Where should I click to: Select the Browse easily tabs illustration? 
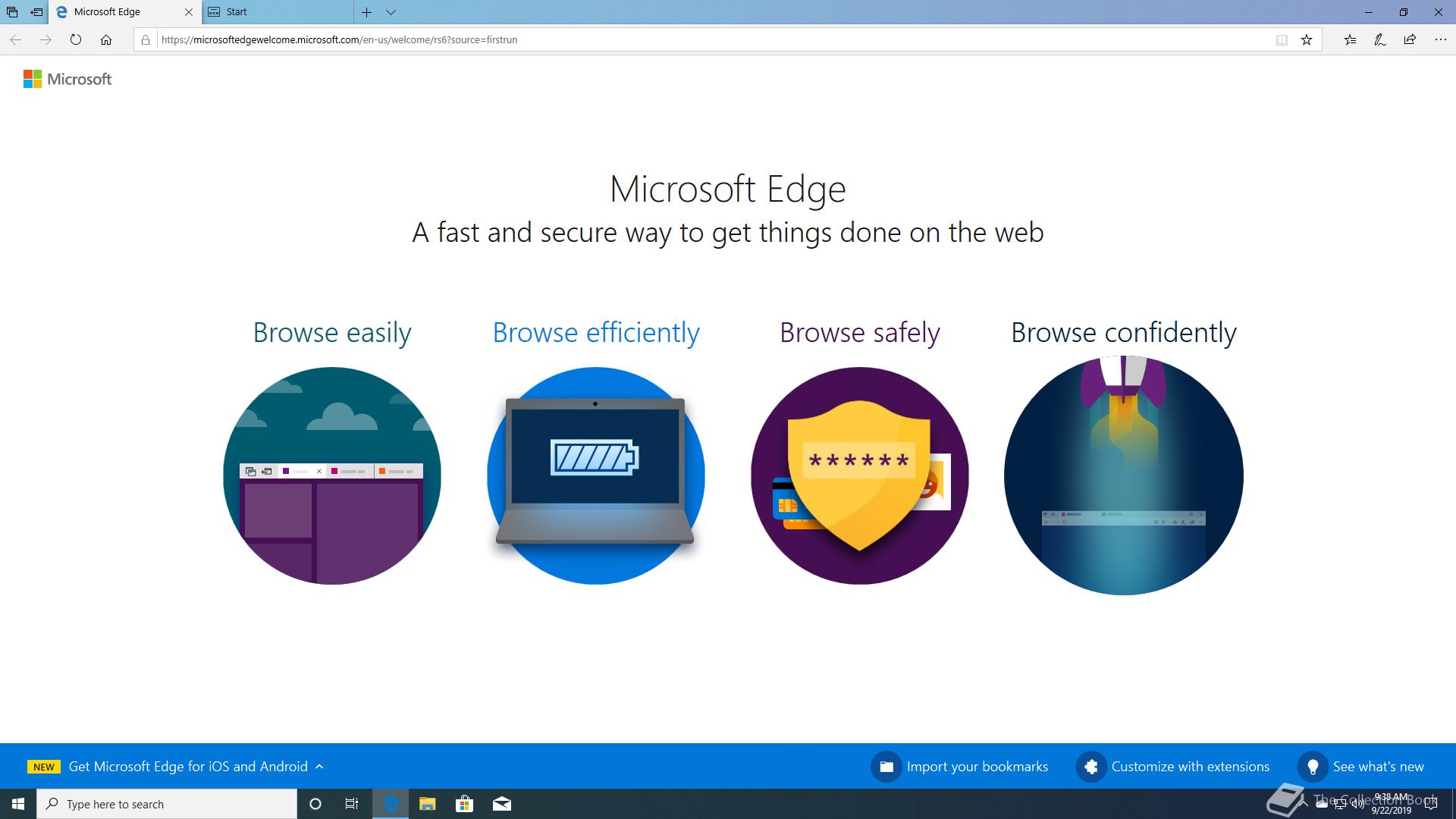click(332, 475)
